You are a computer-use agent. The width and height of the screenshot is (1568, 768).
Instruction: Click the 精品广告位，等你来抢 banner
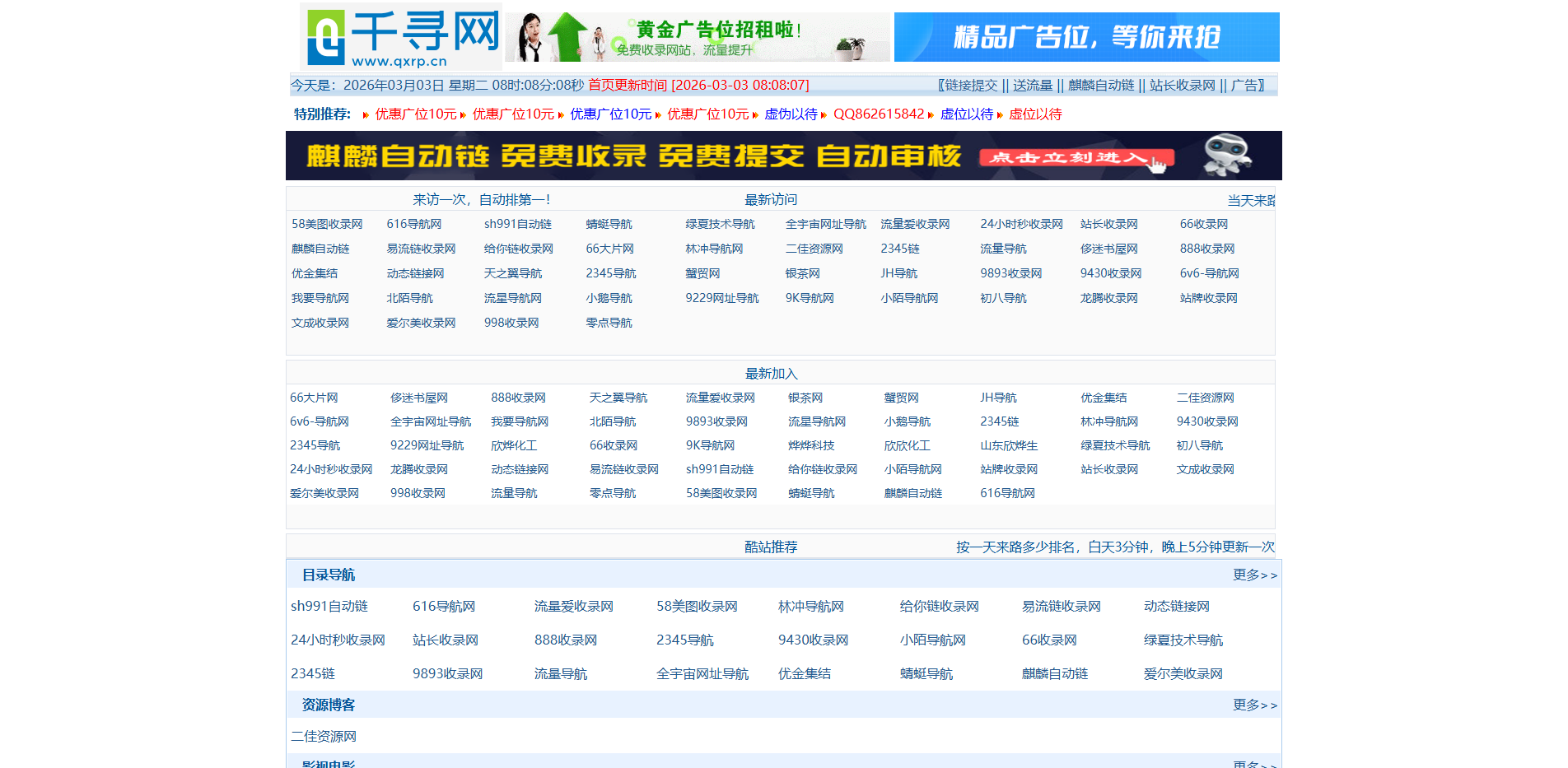[1087, 36]
